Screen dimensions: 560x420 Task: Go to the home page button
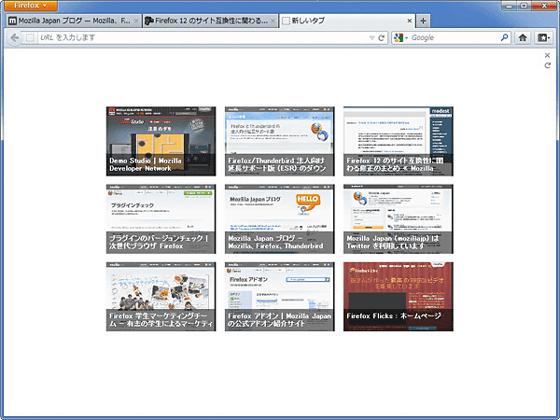522,38
